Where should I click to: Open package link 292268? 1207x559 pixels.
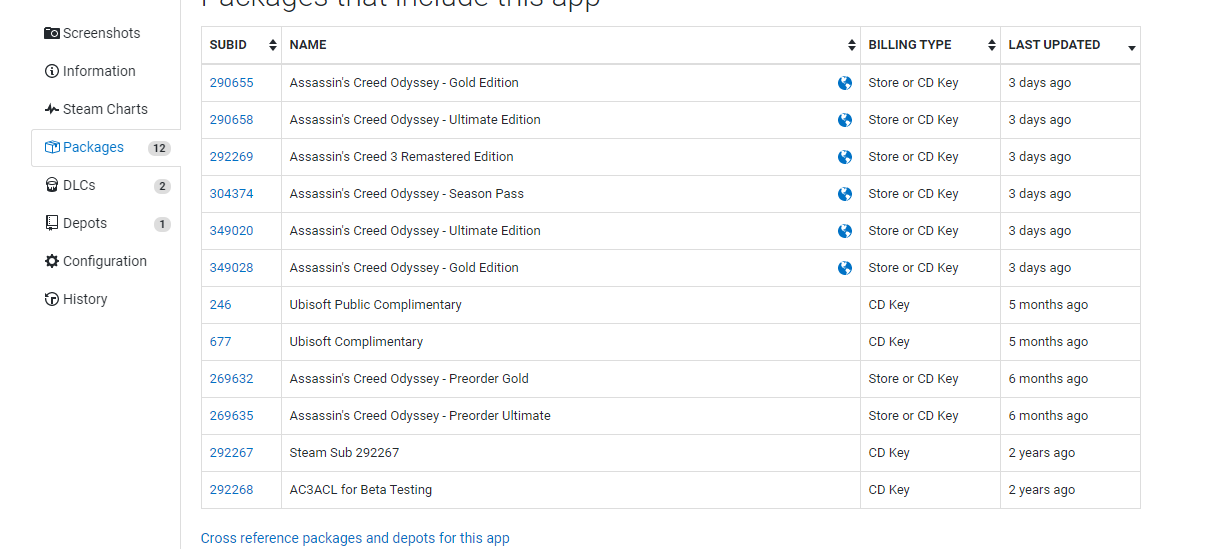tap(231, 490)
